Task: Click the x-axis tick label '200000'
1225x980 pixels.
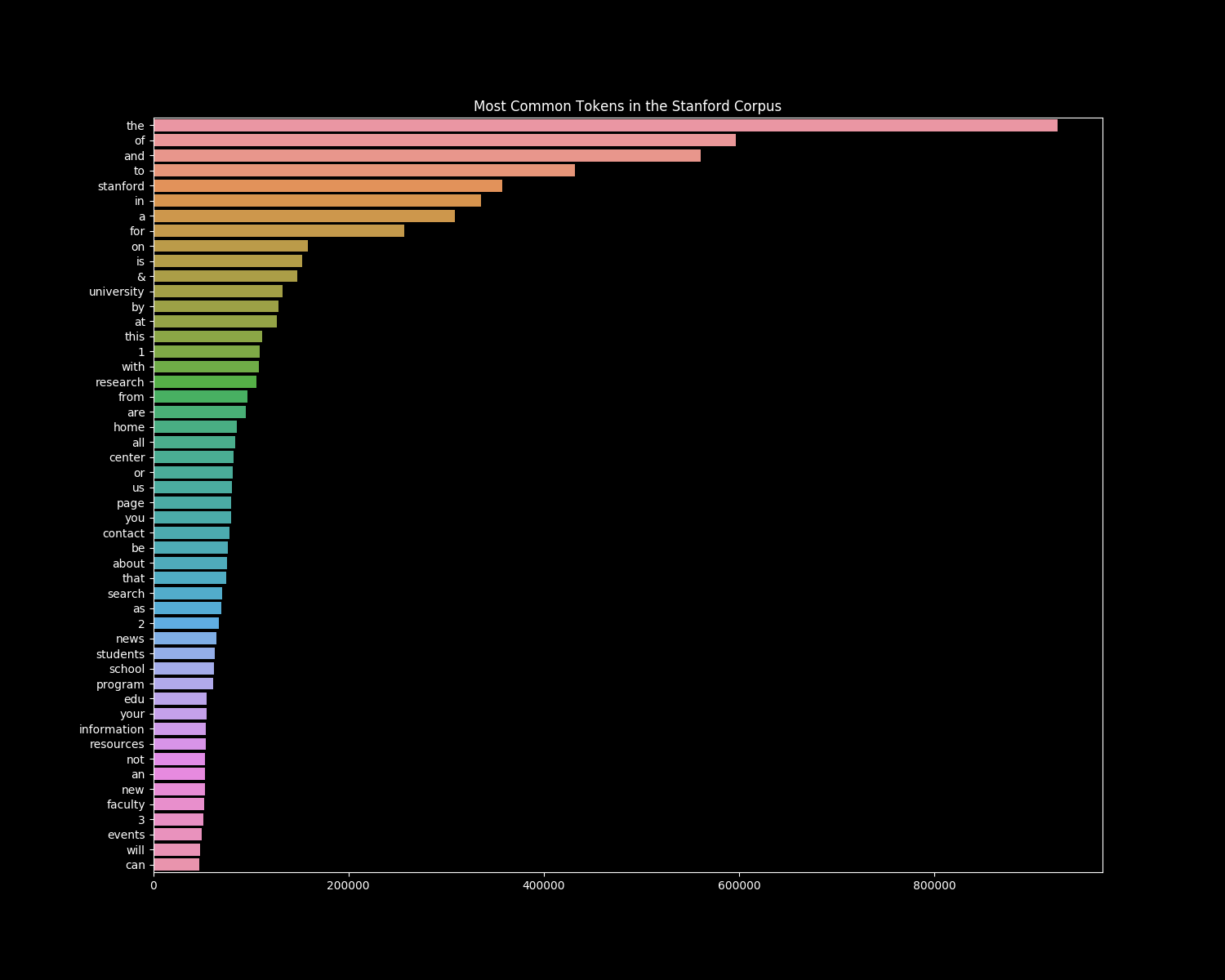Action: [x=349, y=886]
